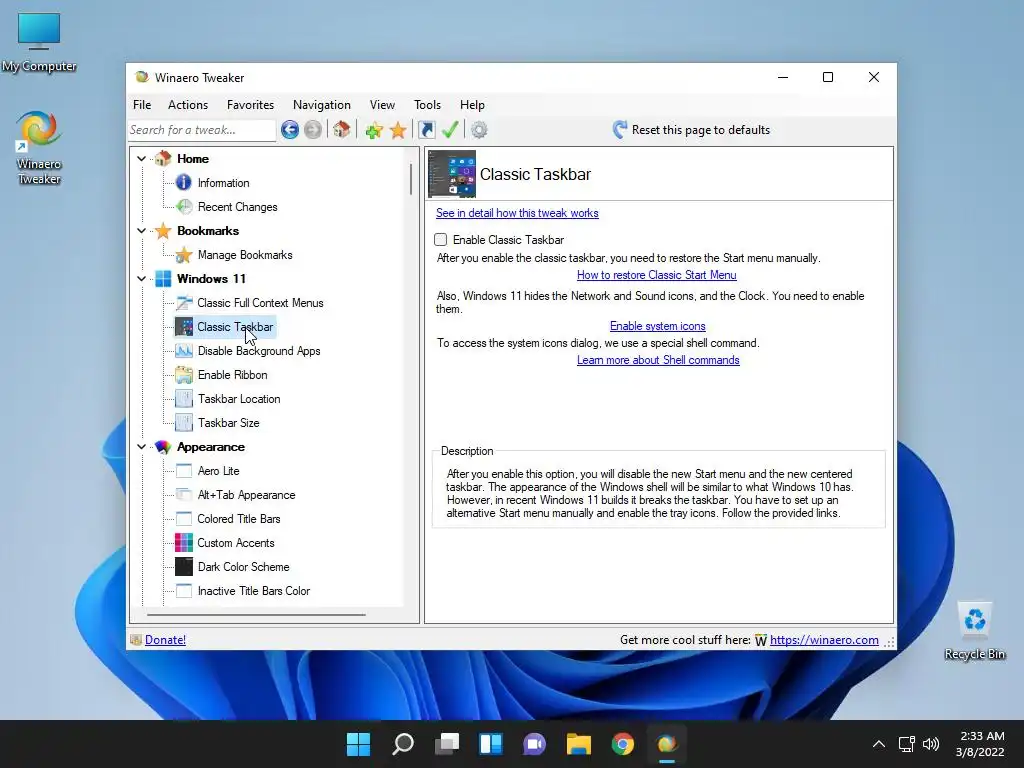This screenshot has height=768, width=1024.
Task: Open 'See in detail how this tweak works' link
Action: point(517,213)
